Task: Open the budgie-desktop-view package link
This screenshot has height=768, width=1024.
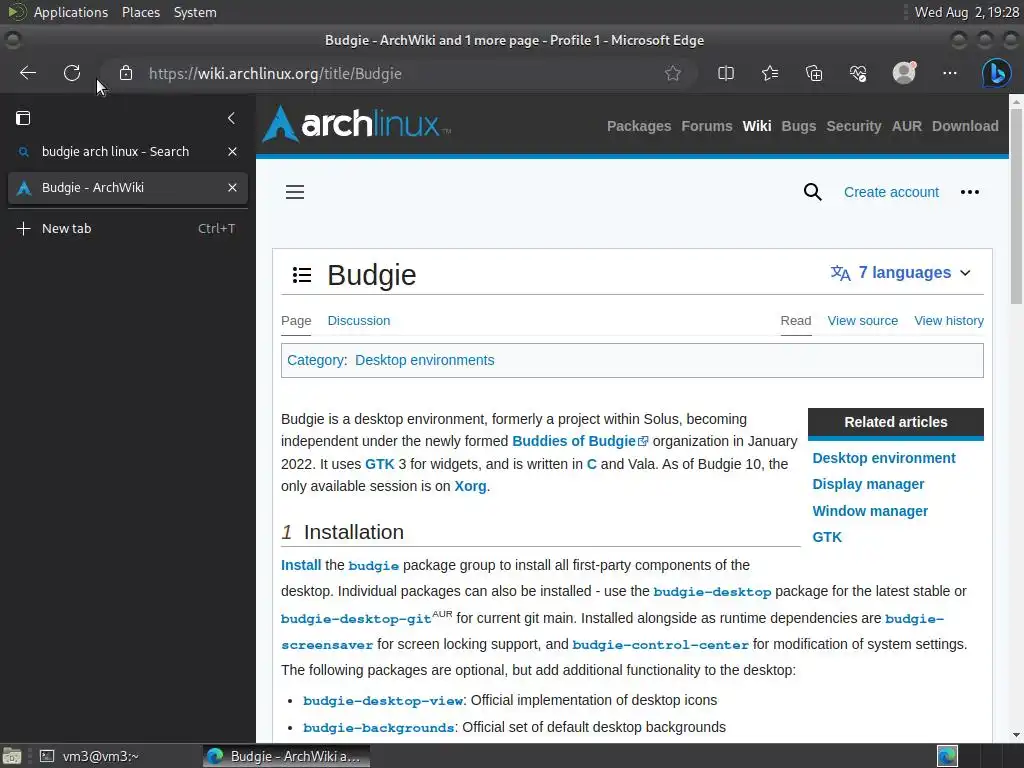Action: [x=383, y=701]
